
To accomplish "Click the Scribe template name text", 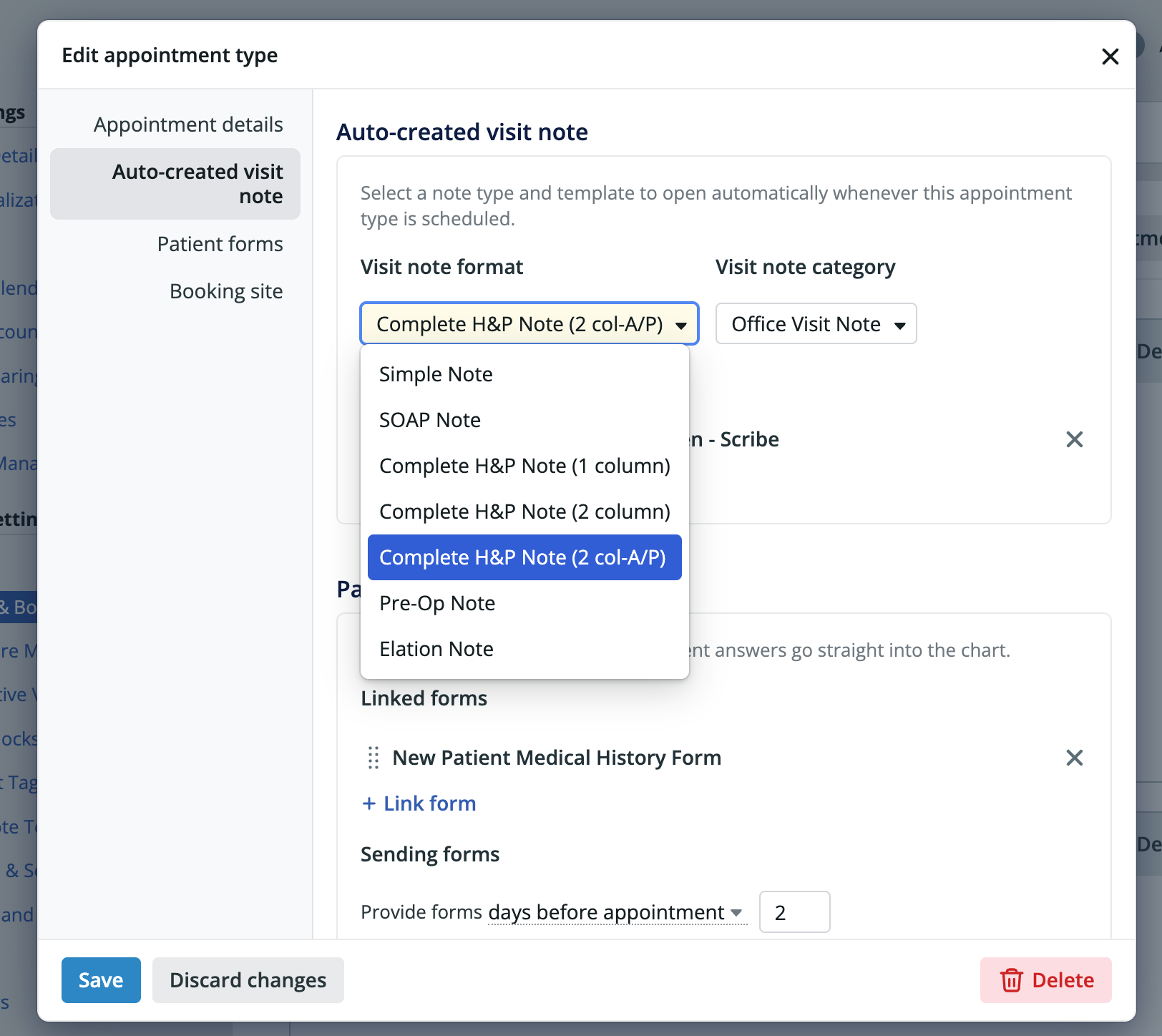I will [x=735, y=439].
